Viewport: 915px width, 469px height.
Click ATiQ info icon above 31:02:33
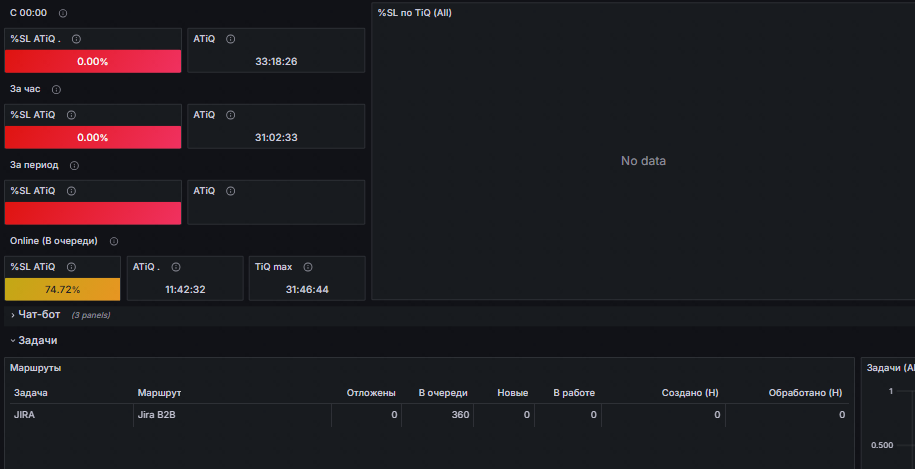tap(231, 115)
